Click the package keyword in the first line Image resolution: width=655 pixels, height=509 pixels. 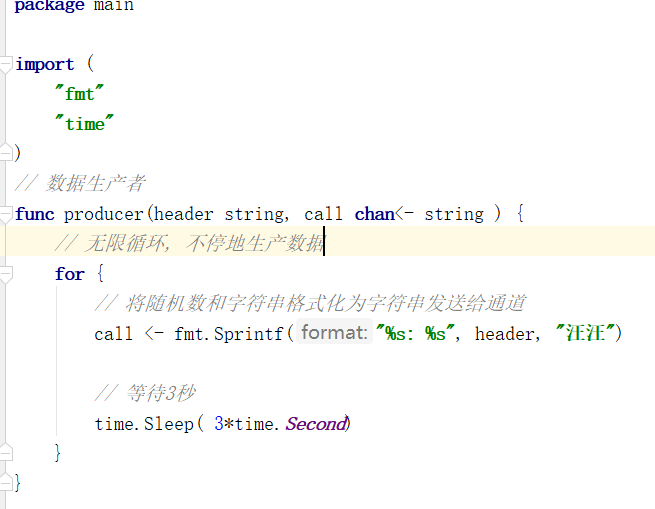(x=49, y=6)
